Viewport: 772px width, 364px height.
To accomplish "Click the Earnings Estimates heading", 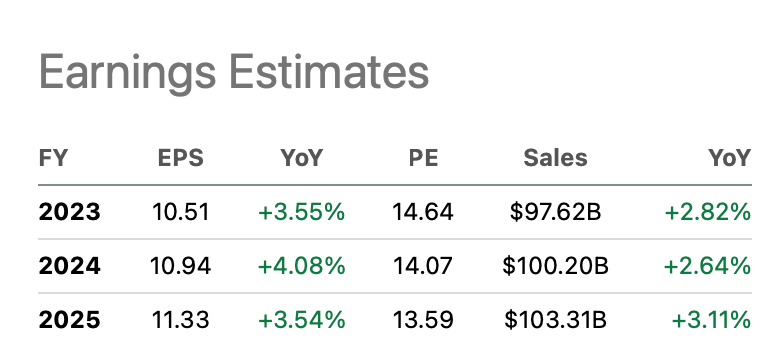I will tap(234, 74).
